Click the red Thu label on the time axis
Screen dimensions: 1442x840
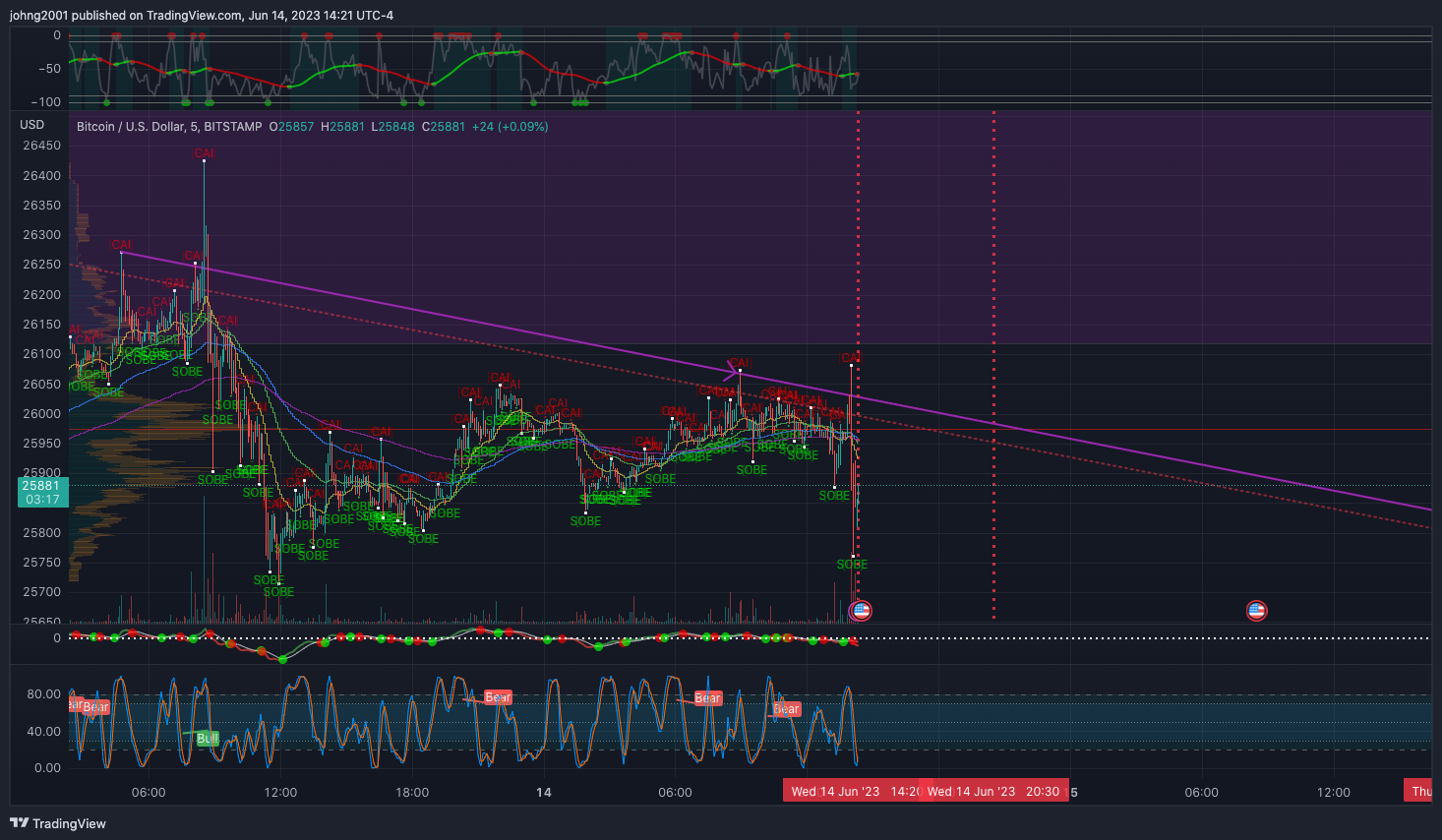(1418, 791)
